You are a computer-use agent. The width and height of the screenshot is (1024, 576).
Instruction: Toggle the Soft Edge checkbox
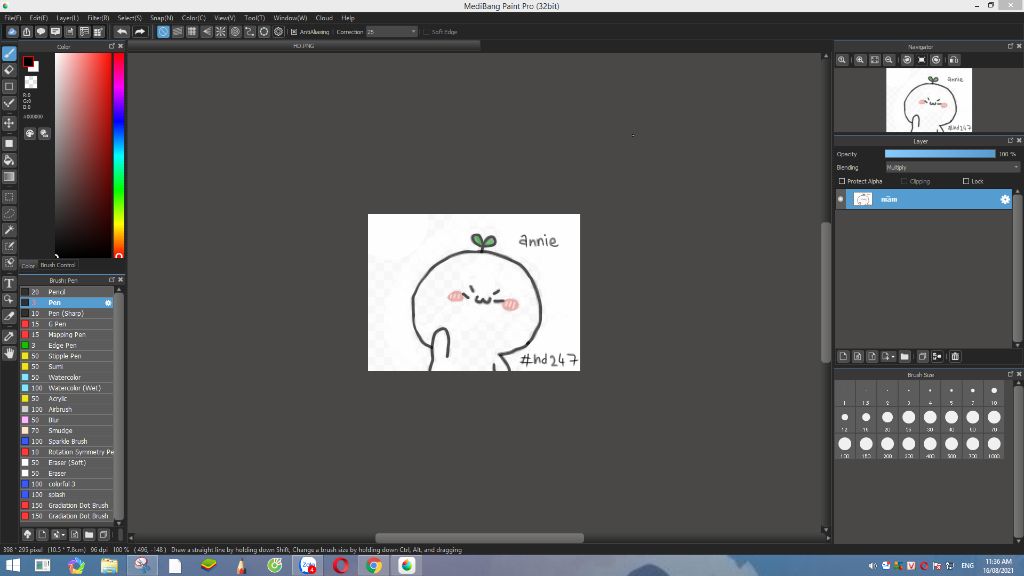pos(426,32)
